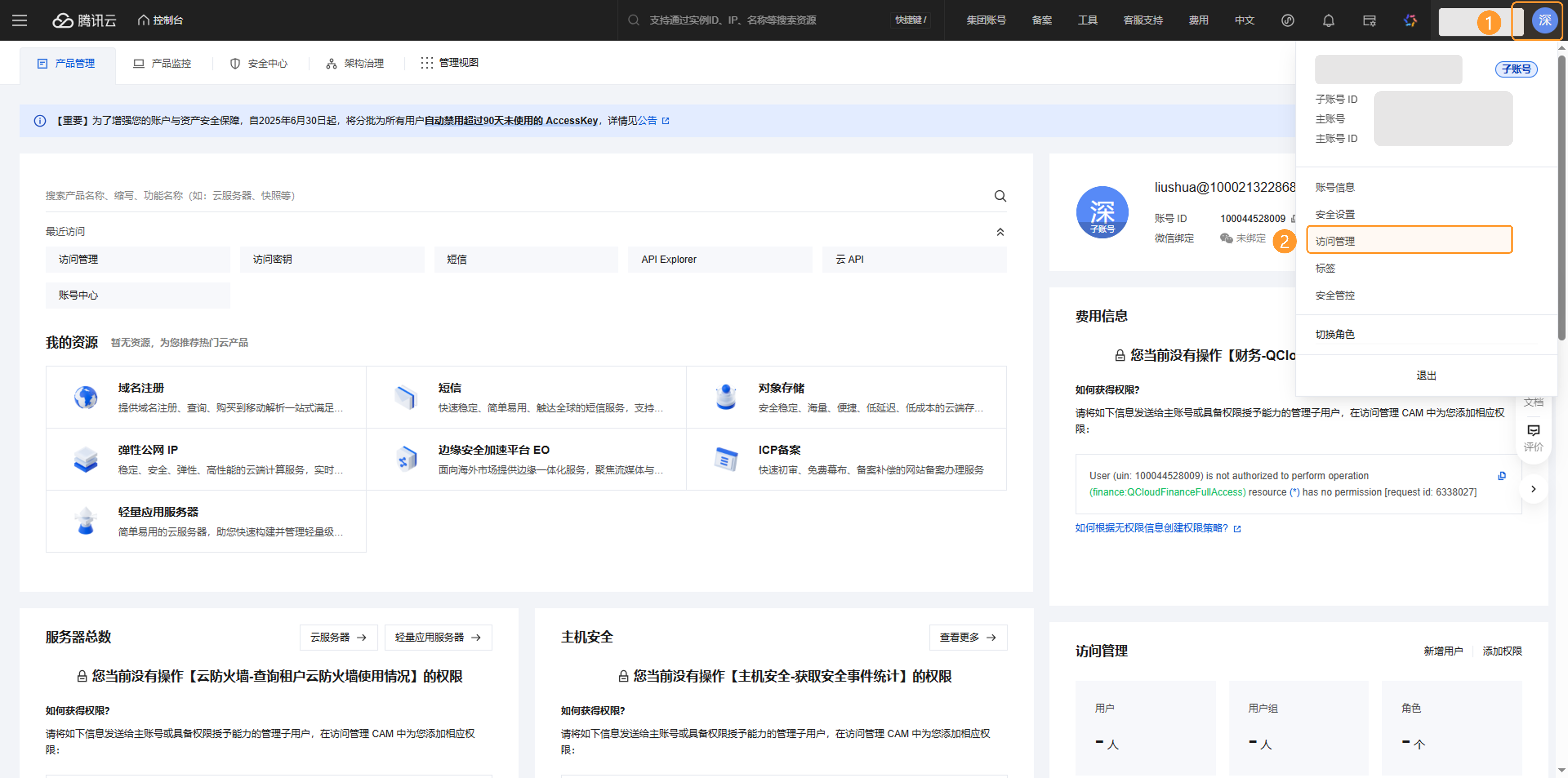Open the 公告 announcement link
The image size is (1568, 778).
(x=648, y=120)
